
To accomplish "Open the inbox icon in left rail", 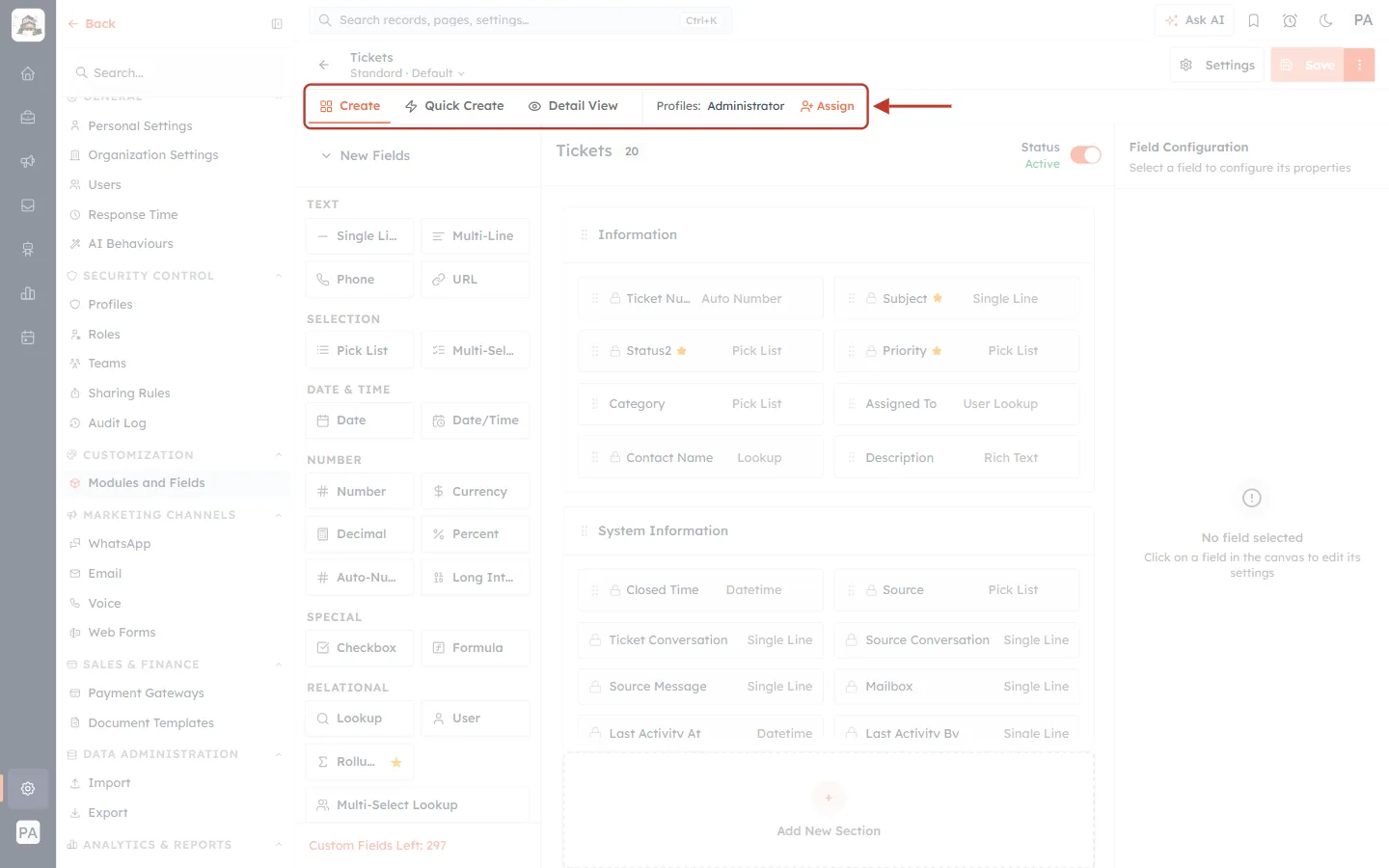I will [x=28, y=205].
